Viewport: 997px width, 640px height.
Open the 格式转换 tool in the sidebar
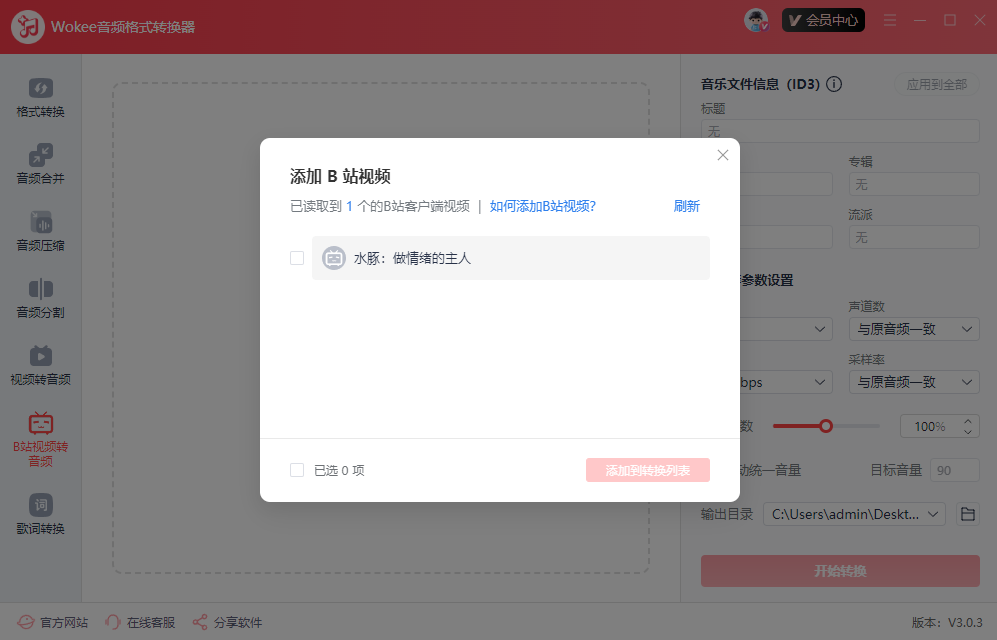[41, 96]
